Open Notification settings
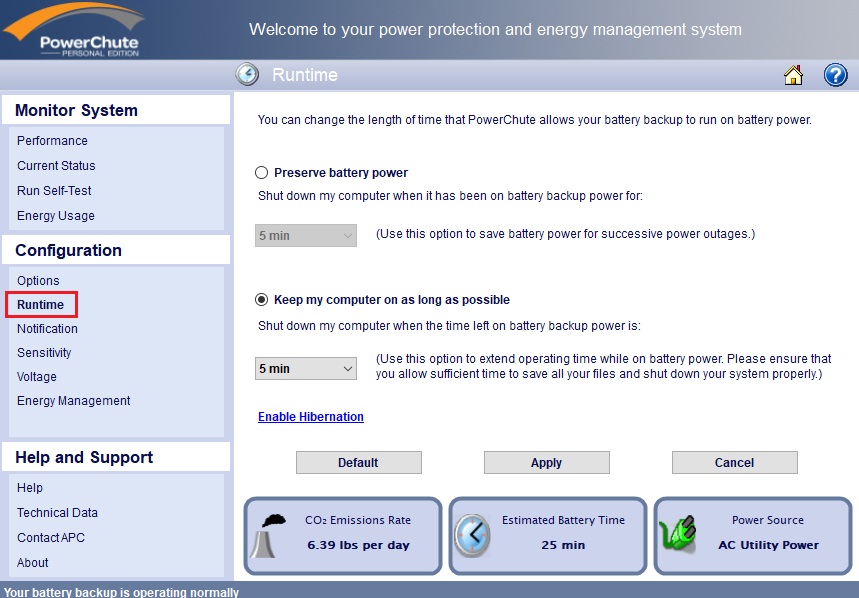 (47, 329)
